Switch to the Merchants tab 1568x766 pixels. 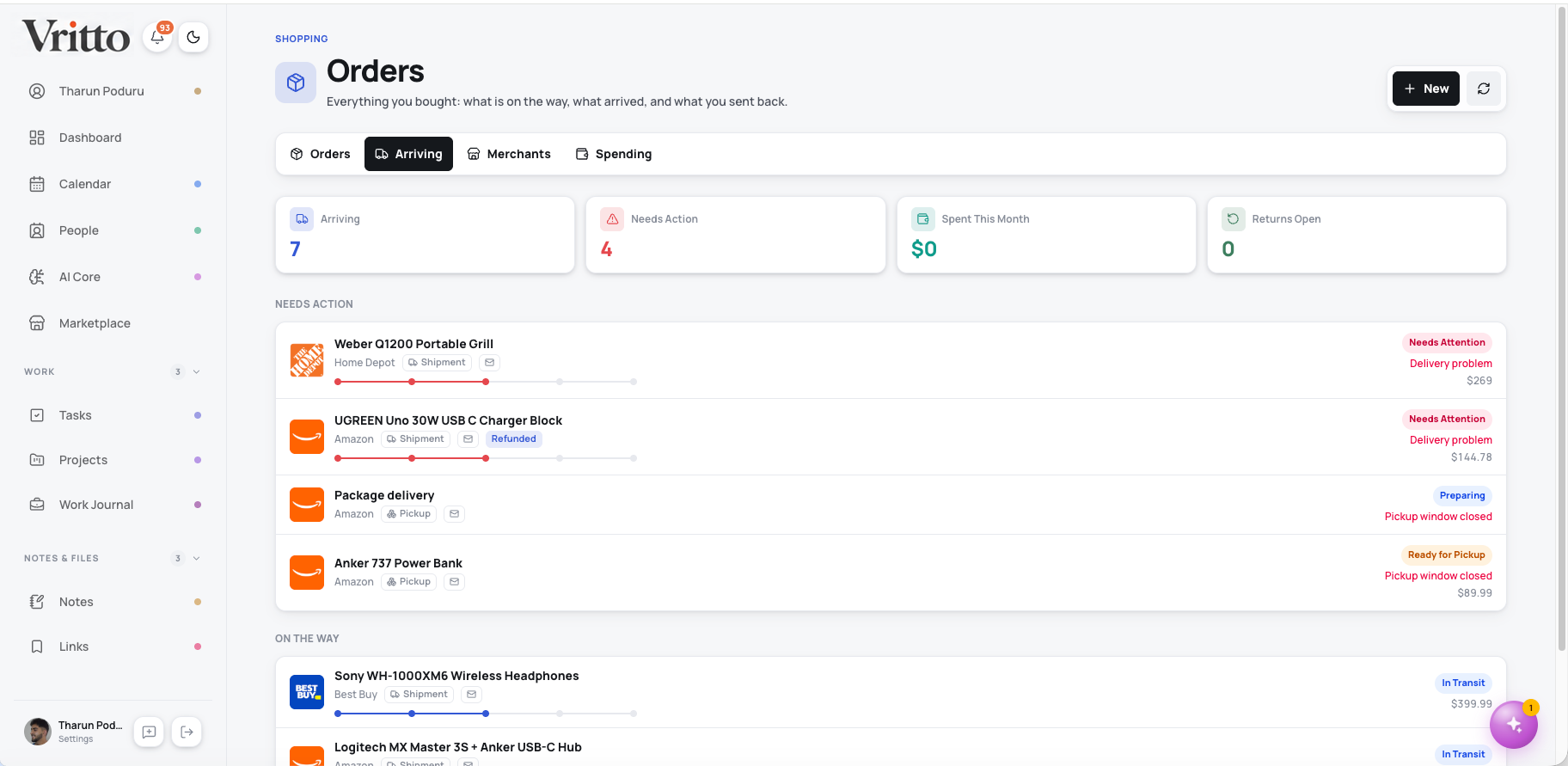click(509, 154)
